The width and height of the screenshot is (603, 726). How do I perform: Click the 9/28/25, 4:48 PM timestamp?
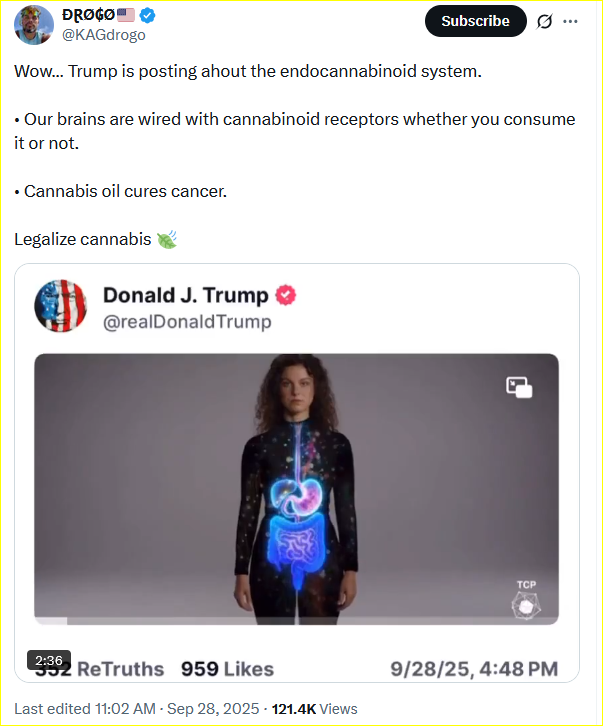[x=475, y=669]
